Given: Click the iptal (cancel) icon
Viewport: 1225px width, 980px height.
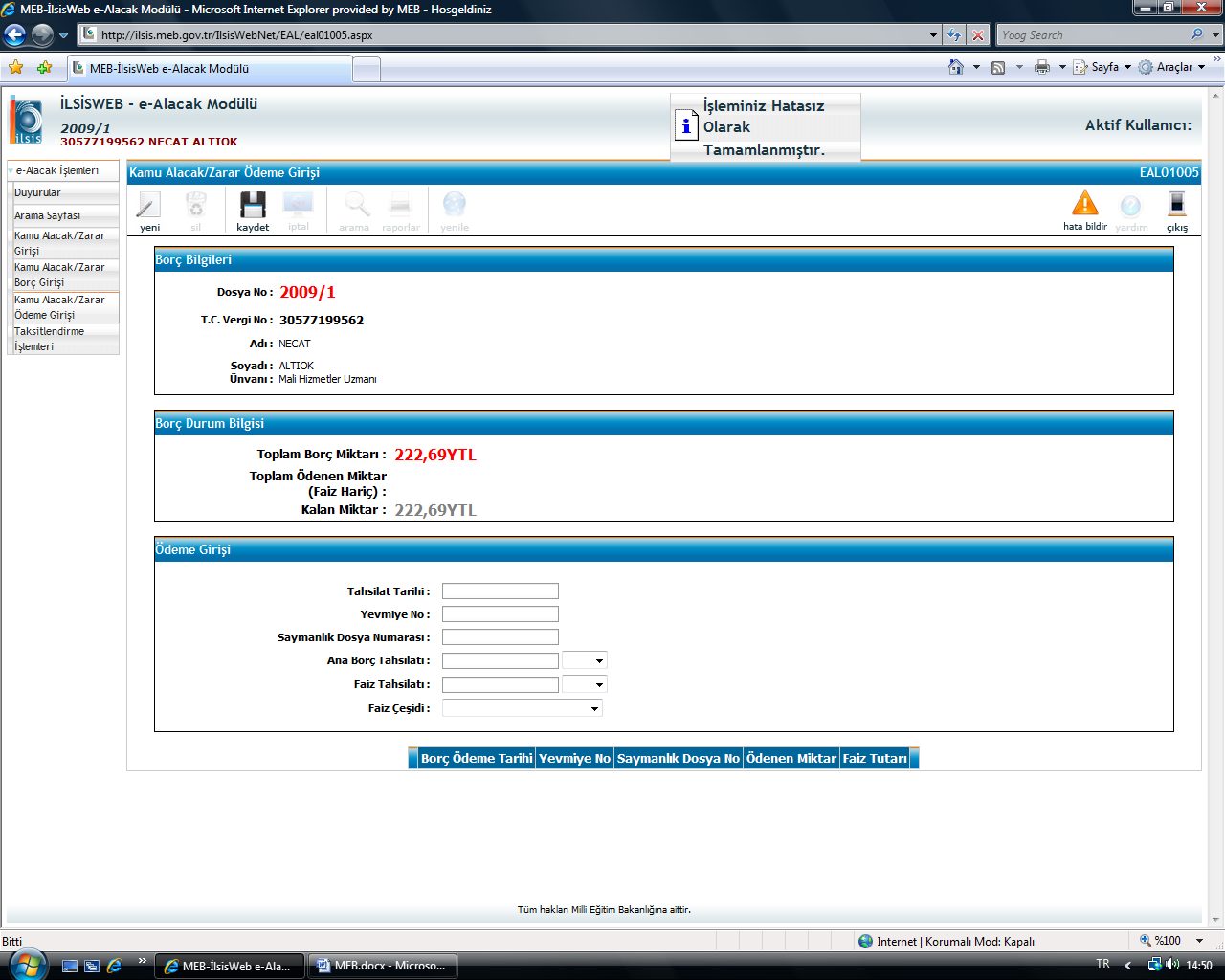Looking at the screenshot, I should click(x=299, y=204).
